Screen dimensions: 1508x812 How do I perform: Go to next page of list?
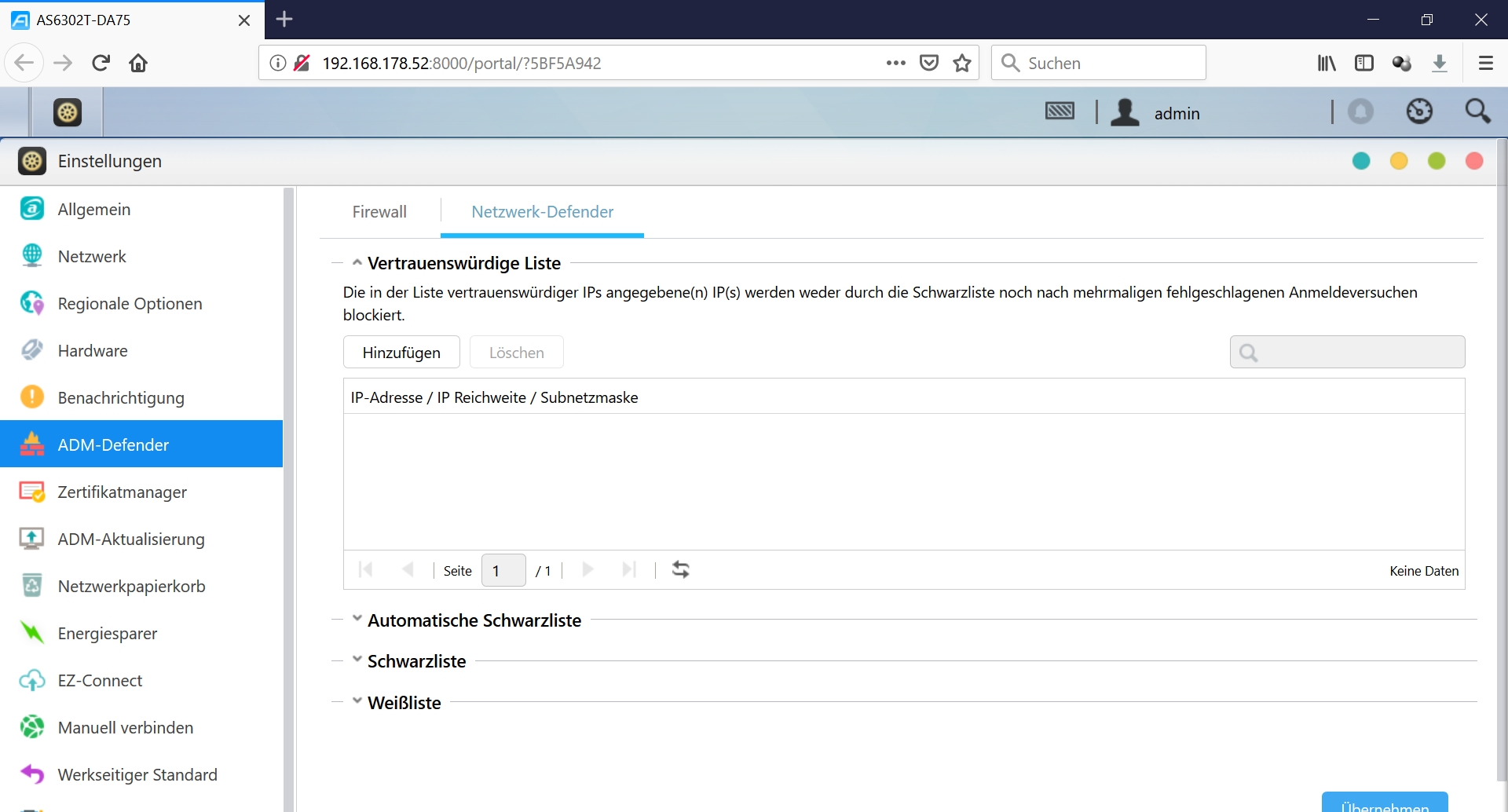coord(587,570)
